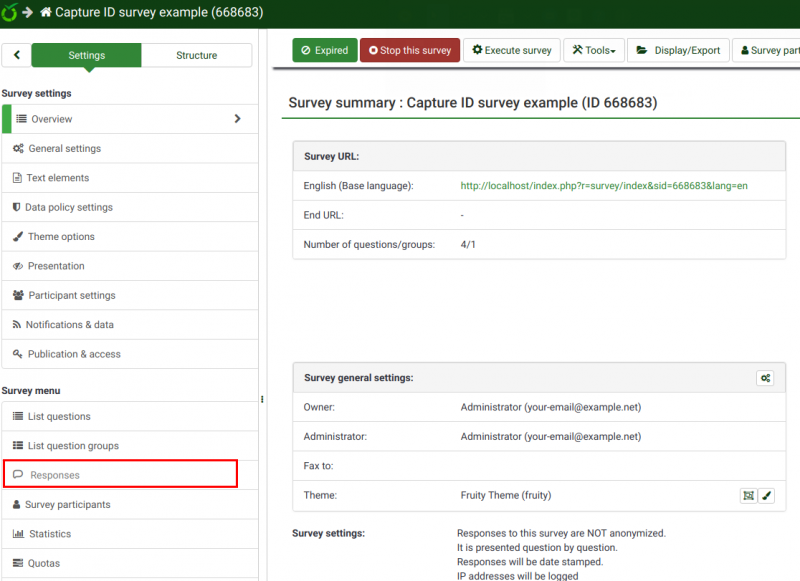Click the theme editor brush icon
800x581 pixels.
click(x=767, y=495)
